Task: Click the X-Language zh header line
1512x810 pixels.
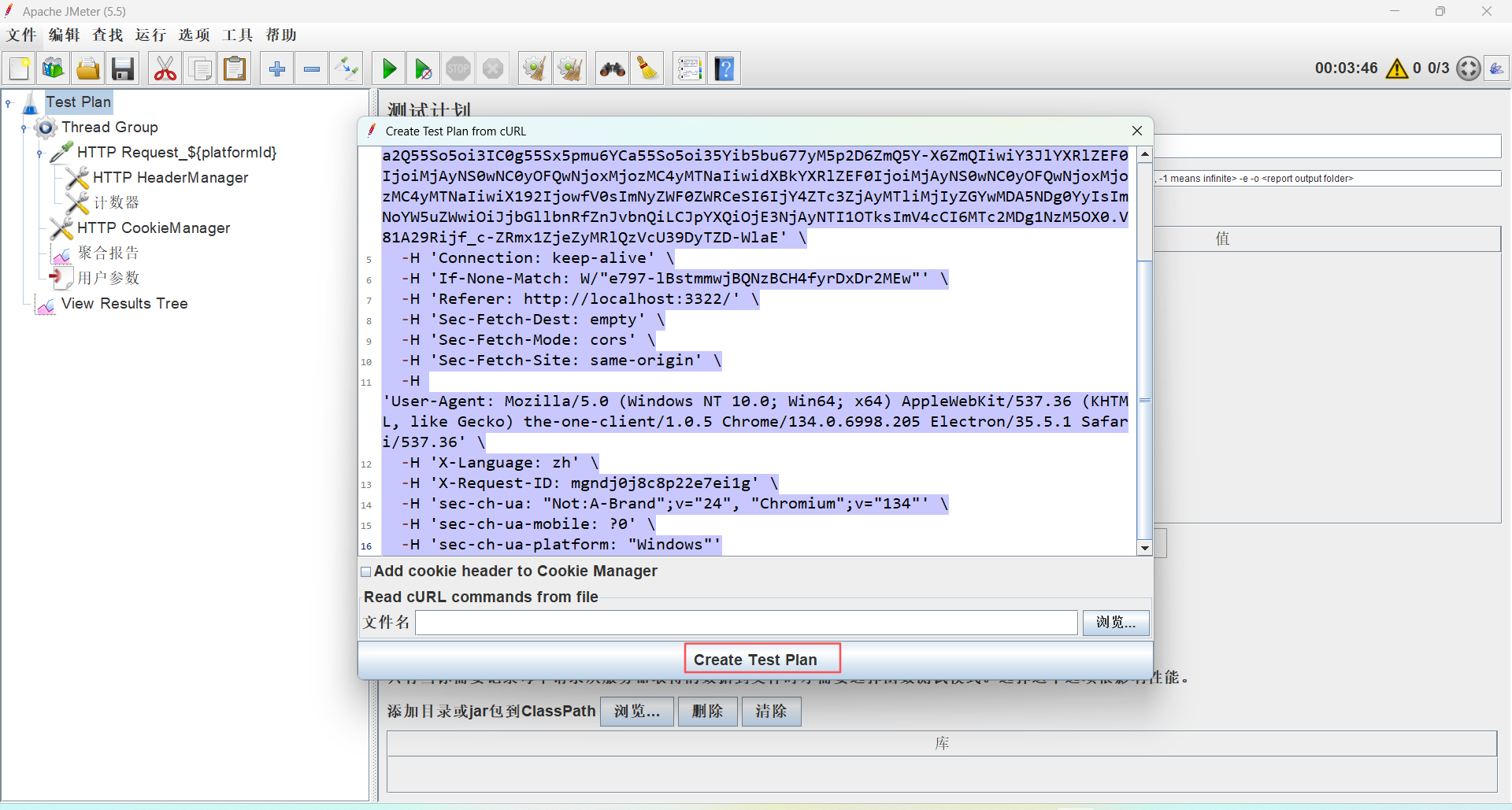Action: click(500, 463)
